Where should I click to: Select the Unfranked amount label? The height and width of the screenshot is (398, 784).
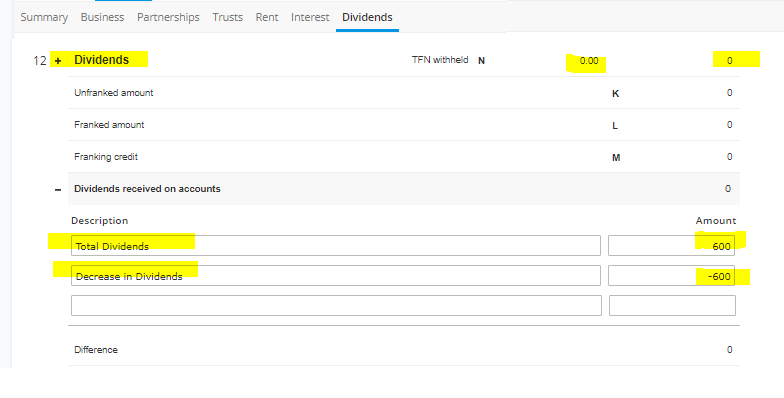114,92
